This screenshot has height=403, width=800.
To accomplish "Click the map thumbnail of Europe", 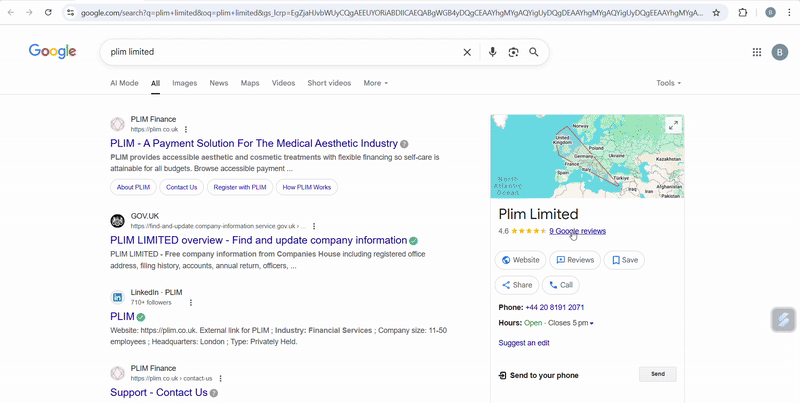I will [587, 156].
